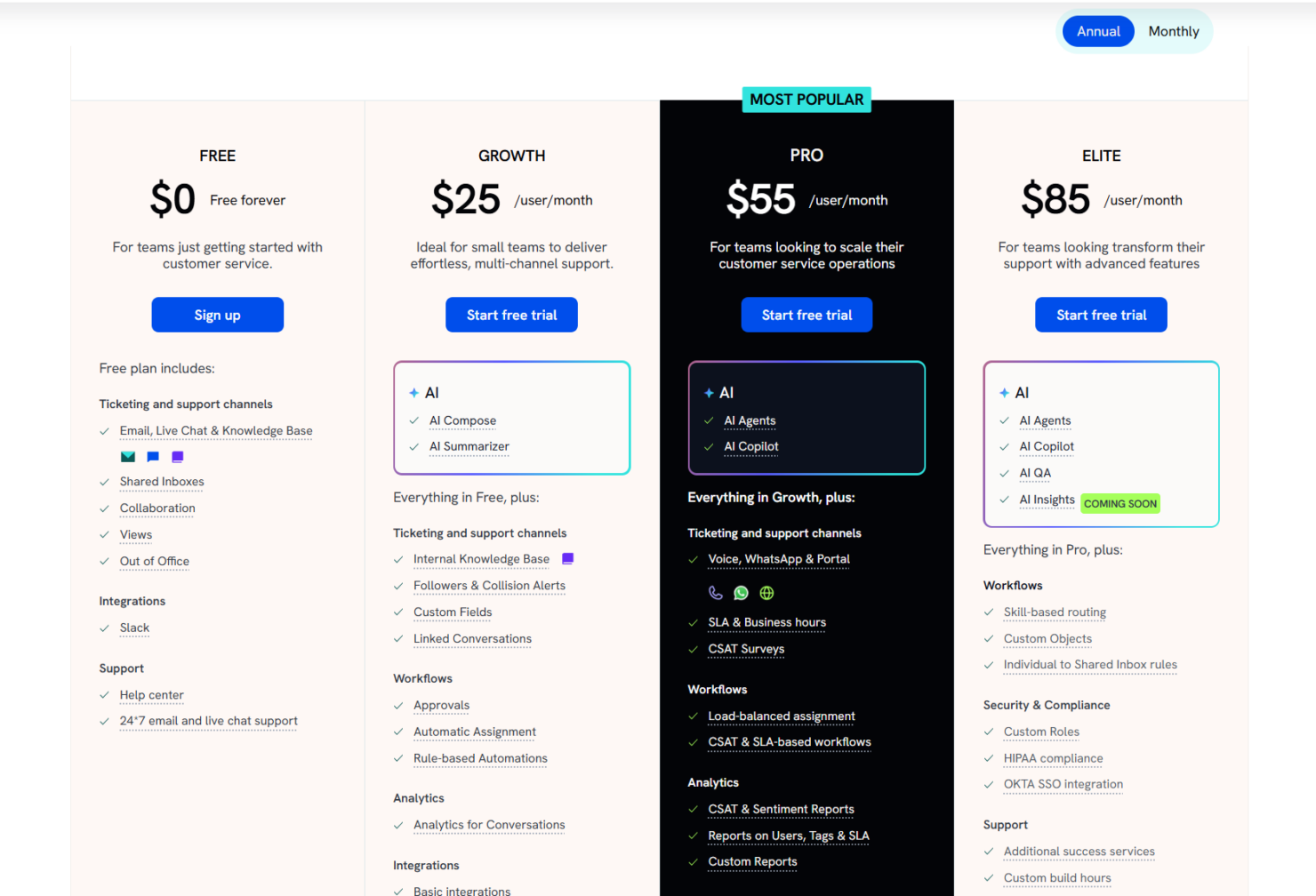Select the live chat icon in Free plan
The height and width of the screenshot is (896, 1316).
[x=152, y=456]
